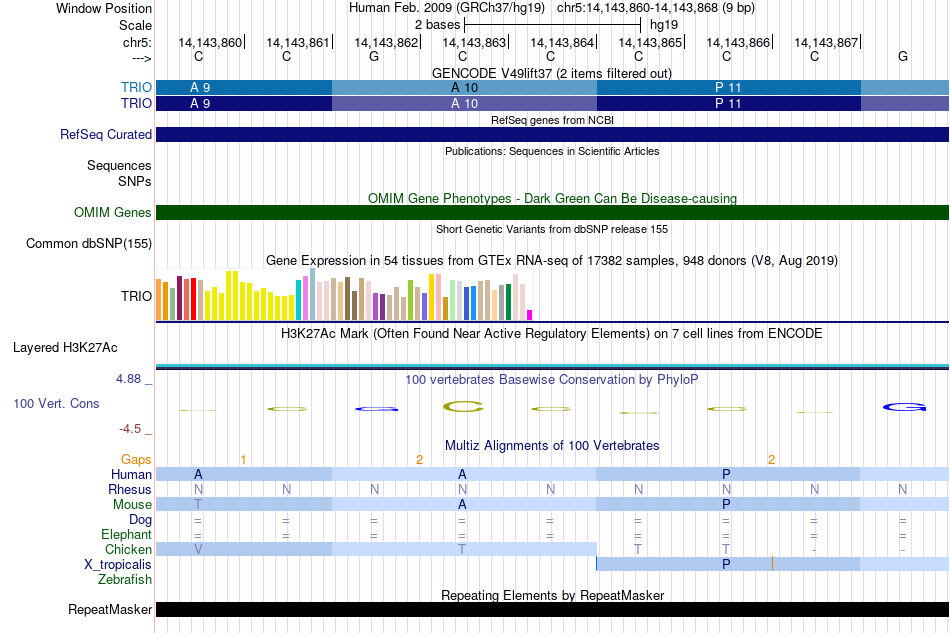Open the 100 Vert. Cons track label
The width and height of the screenshot is (950, 633).
click(x=56, y=403)
